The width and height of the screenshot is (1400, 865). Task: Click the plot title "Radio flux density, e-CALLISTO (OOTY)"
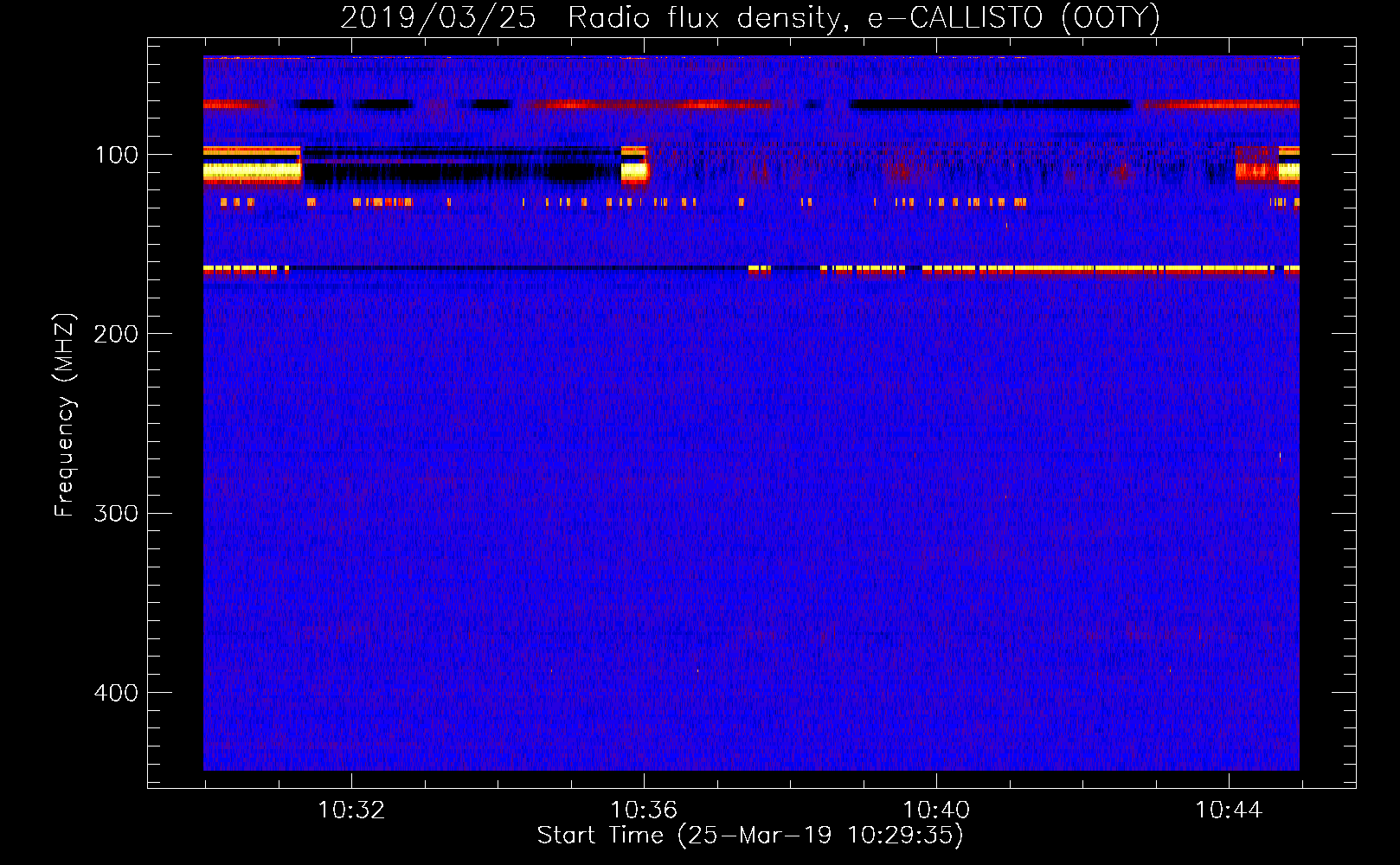[x=864, y=18]
